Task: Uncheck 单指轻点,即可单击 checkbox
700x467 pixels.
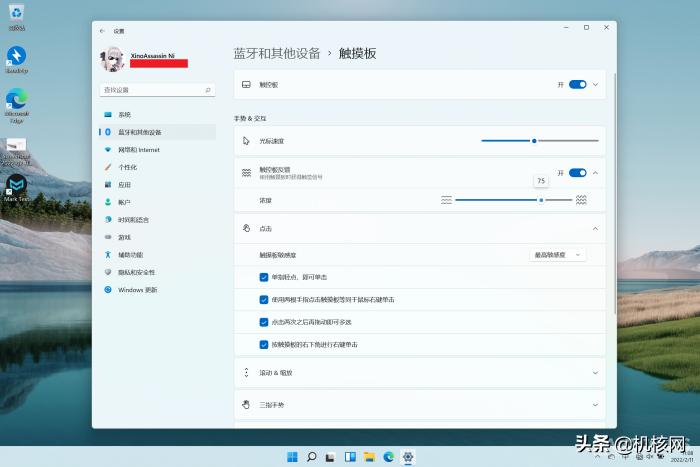Action: tap(264, 277)
